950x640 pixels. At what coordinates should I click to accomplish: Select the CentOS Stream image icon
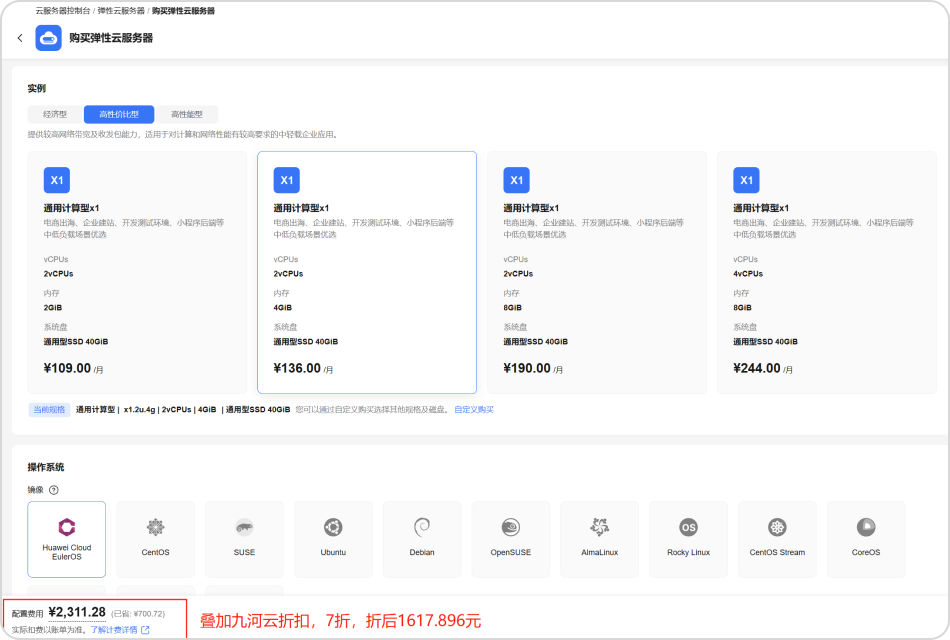777,527
